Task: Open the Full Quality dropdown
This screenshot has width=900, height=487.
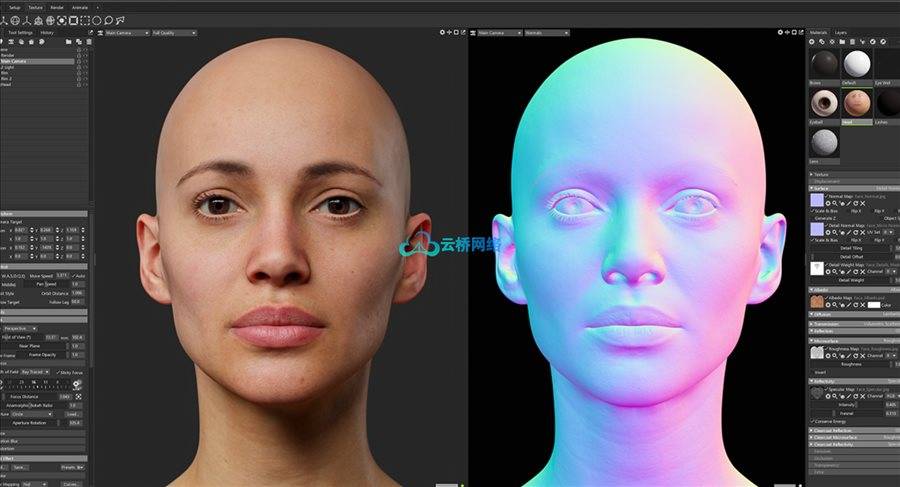Action: tap(170, 32)
